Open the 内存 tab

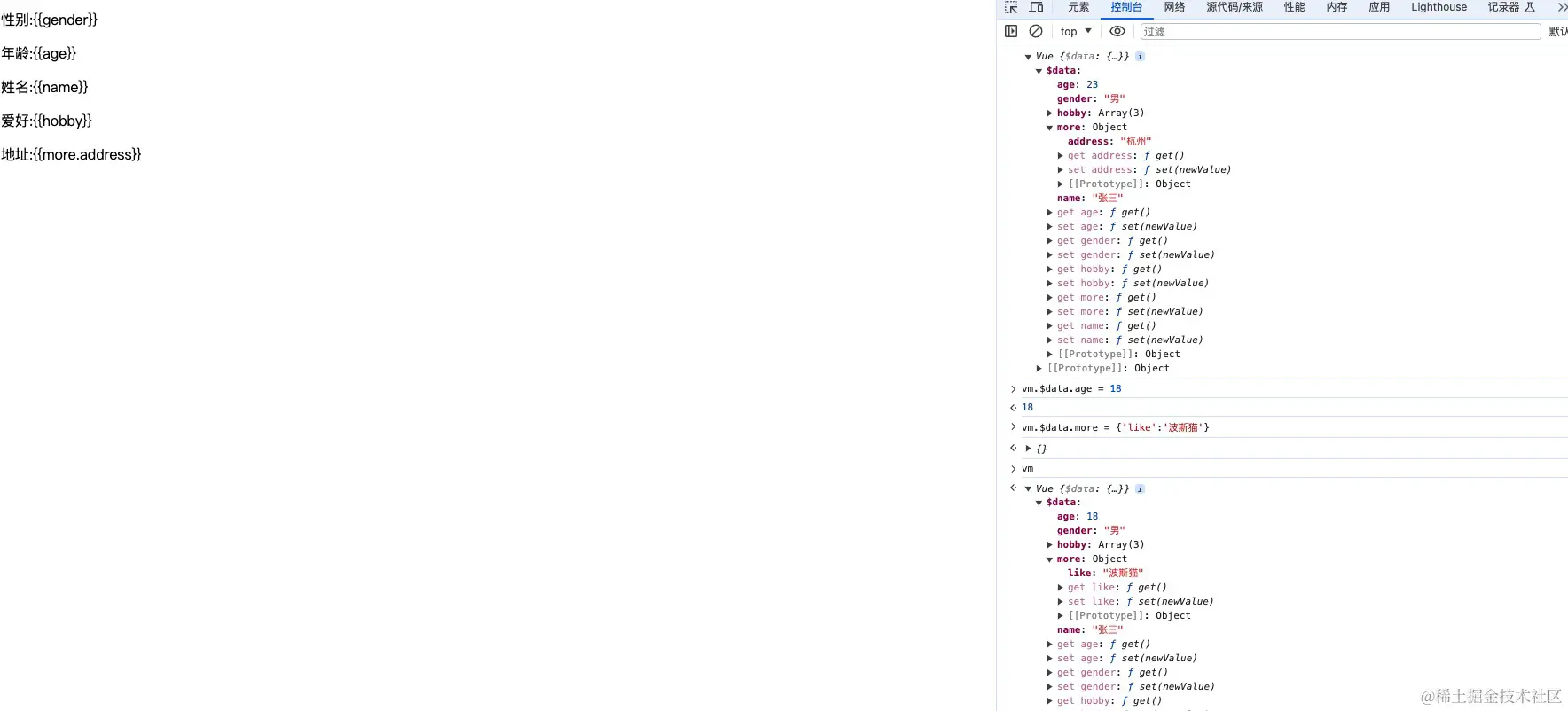click(1337, 7)
